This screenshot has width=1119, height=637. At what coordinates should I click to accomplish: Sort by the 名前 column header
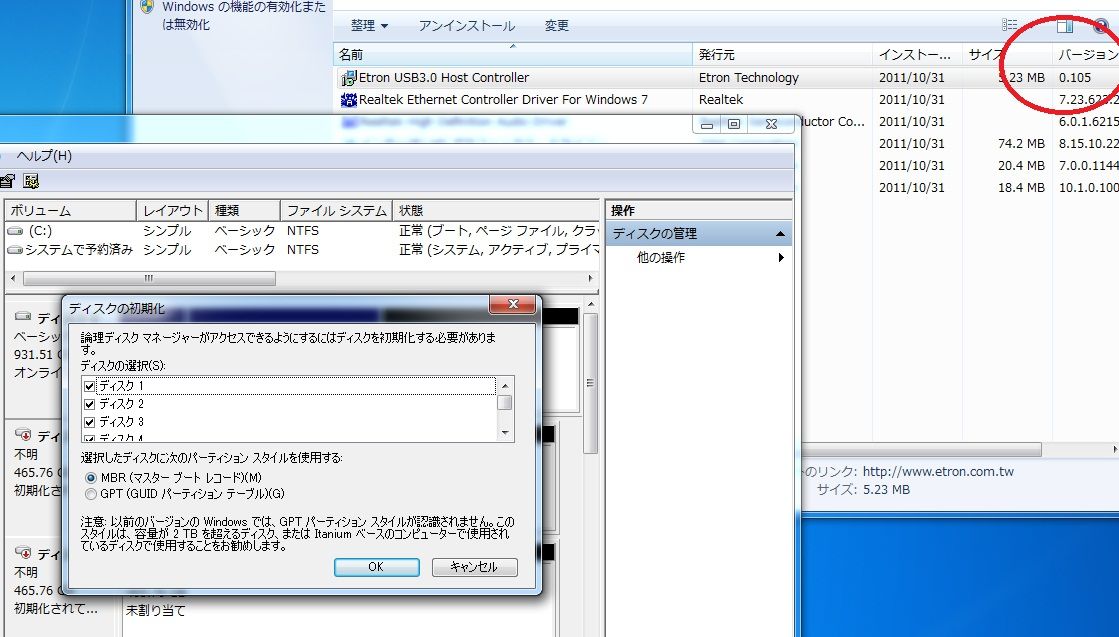pyautogui.click(x=512, y=54)
